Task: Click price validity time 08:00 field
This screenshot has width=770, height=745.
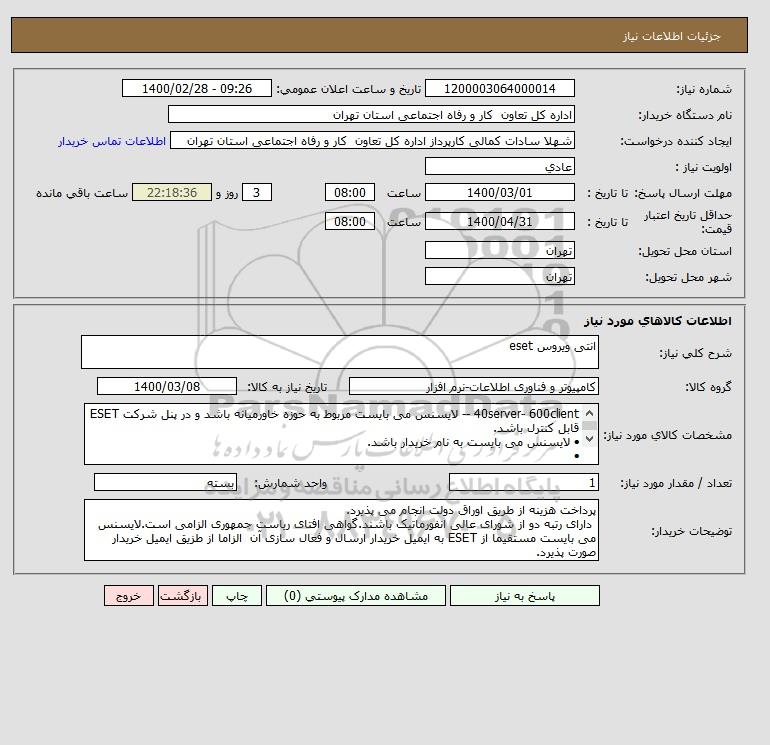Action: [350, 221]
